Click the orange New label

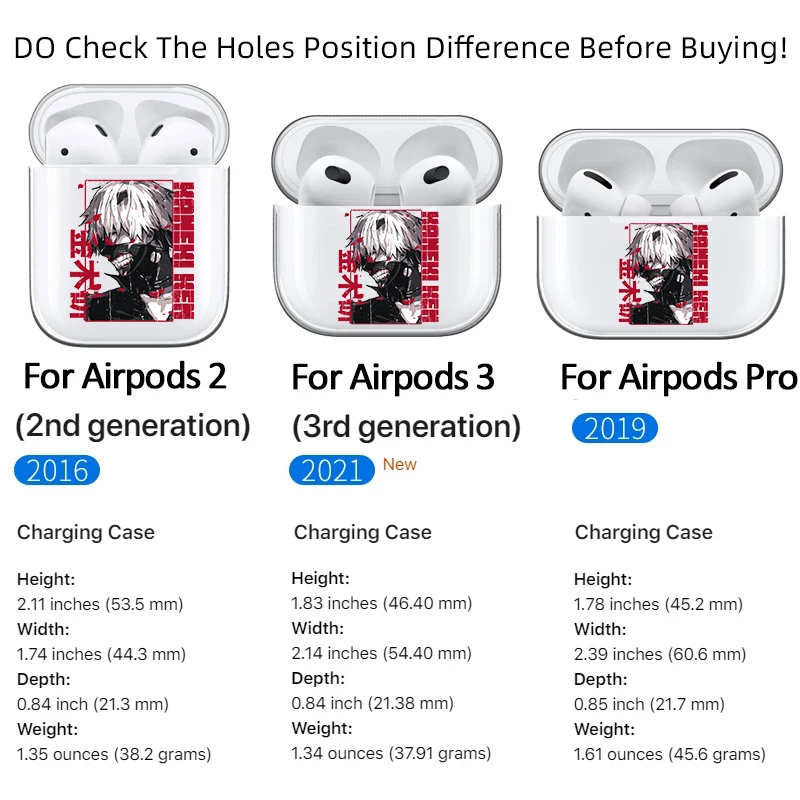pyautogui.click(x=400, y=464)
